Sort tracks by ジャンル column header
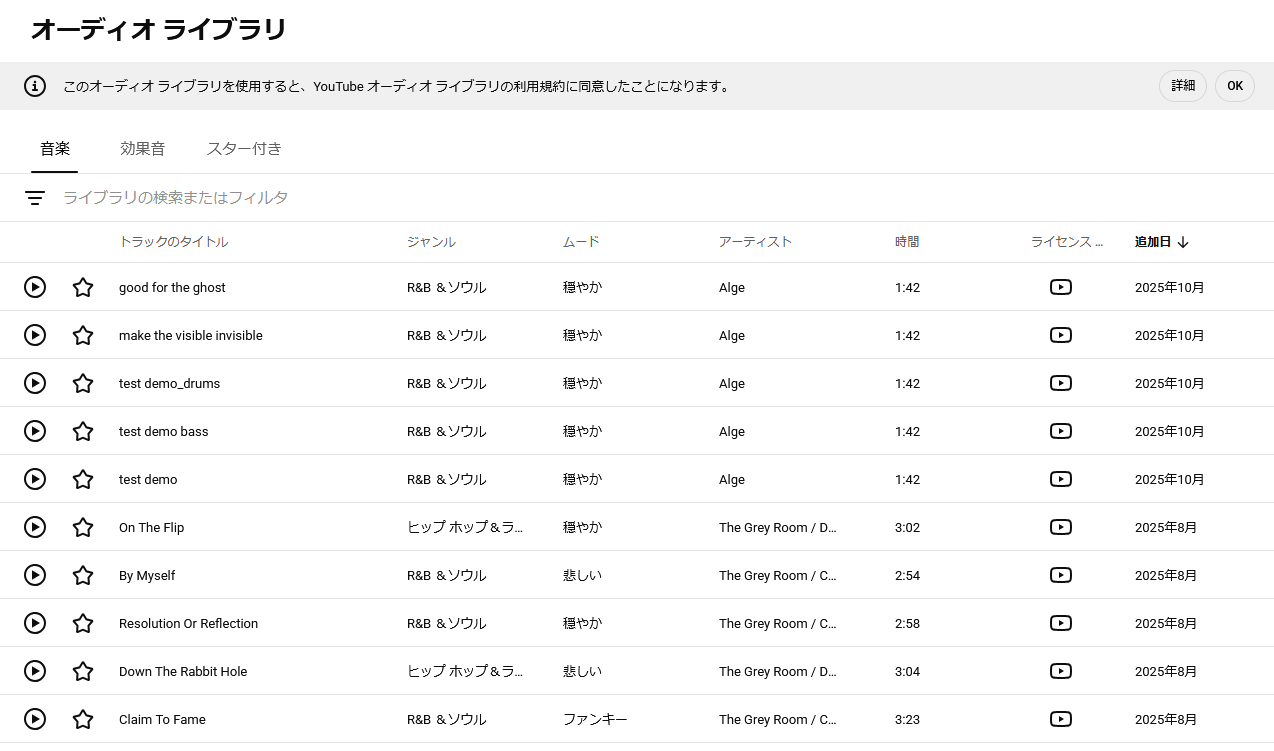The width and height of the screenshot is (1274, 751). [431, 242]
